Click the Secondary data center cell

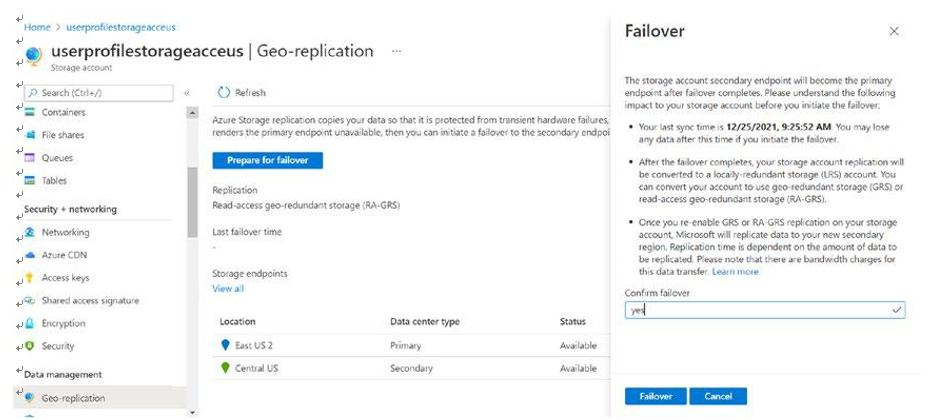point(411,368)
